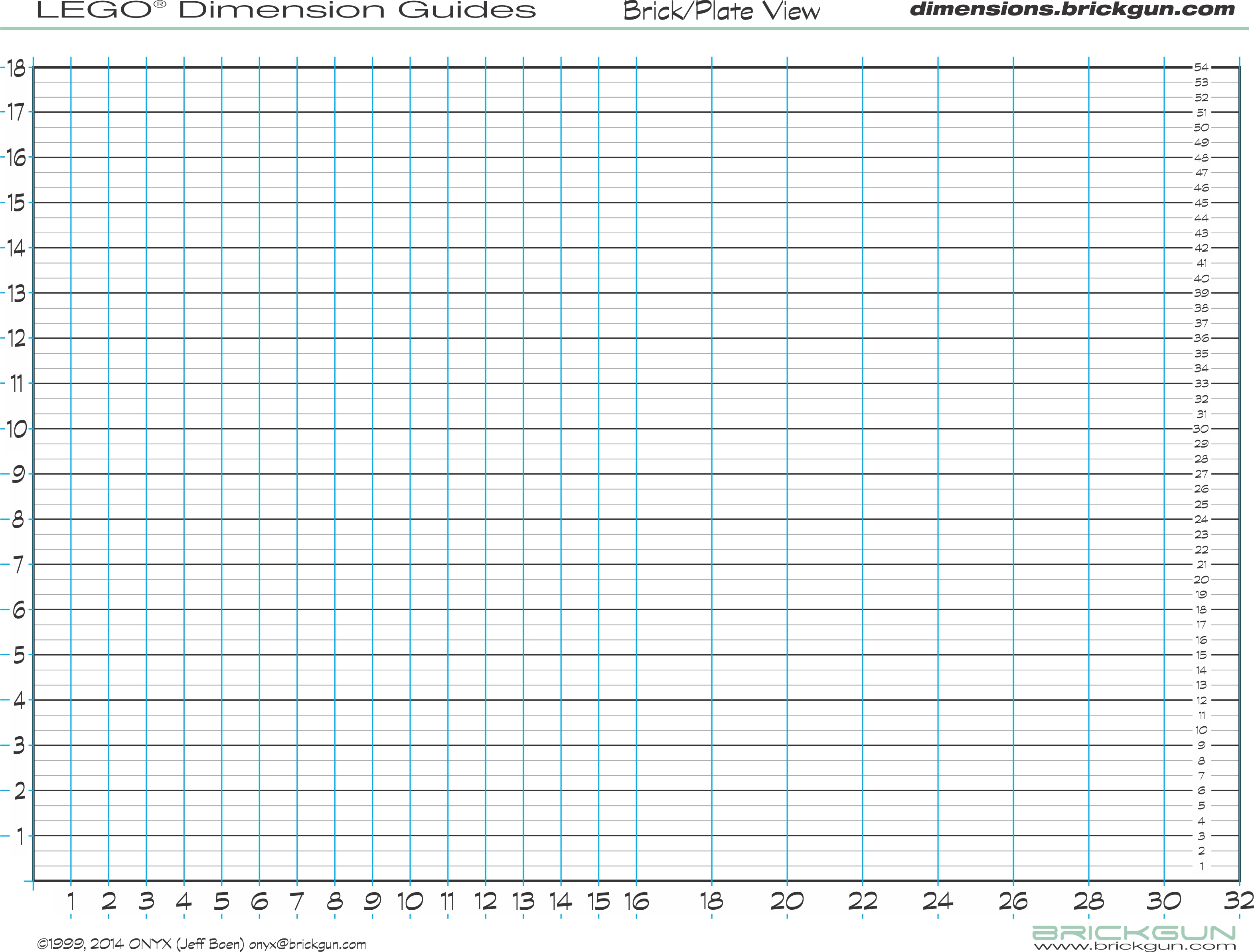Click the large left-axis brick label 1
The height and width of the screenshot is (952, 1254).
coord(20,836)
